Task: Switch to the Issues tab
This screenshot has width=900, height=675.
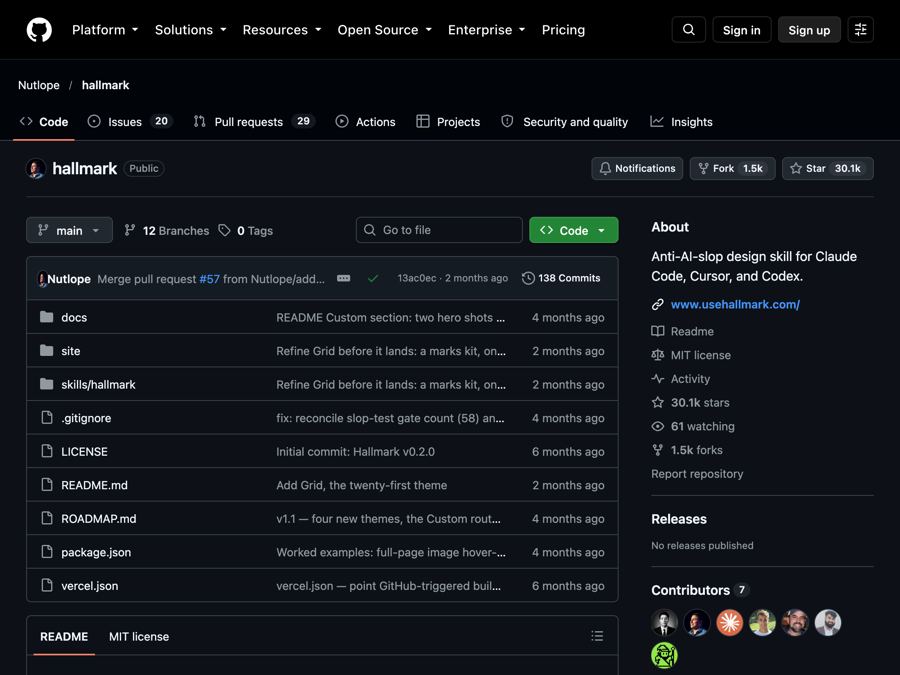Action: 130,122
